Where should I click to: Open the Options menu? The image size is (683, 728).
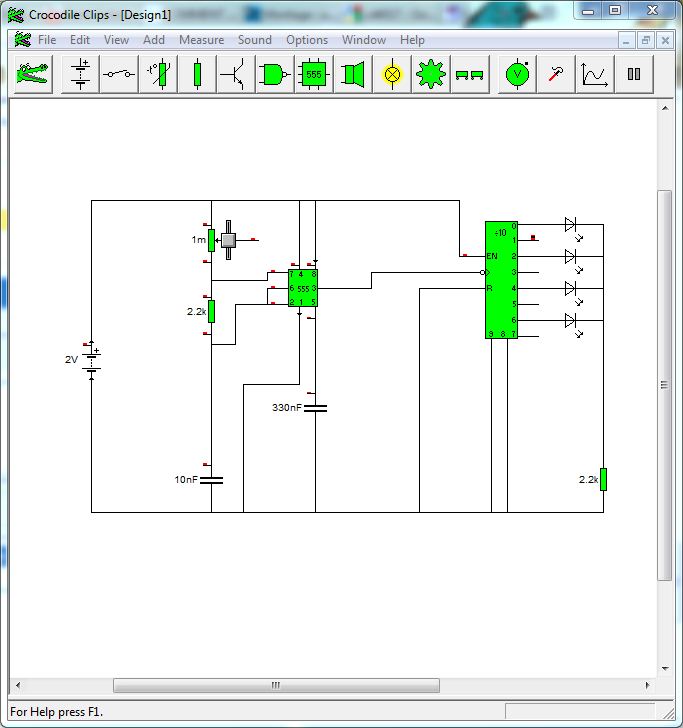tap(307, 40)
